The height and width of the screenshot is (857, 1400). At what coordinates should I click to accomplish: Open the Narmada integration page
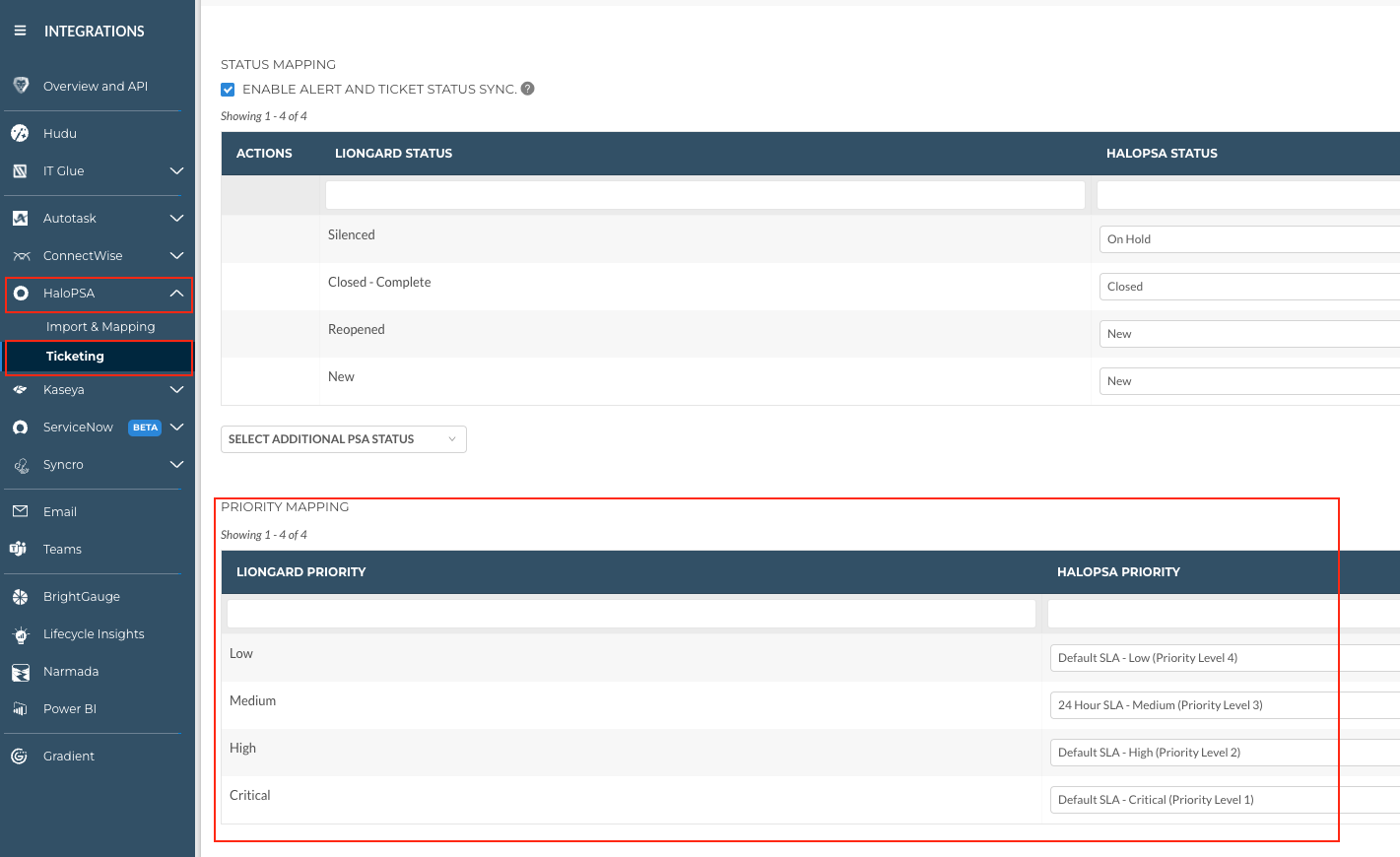71,671
